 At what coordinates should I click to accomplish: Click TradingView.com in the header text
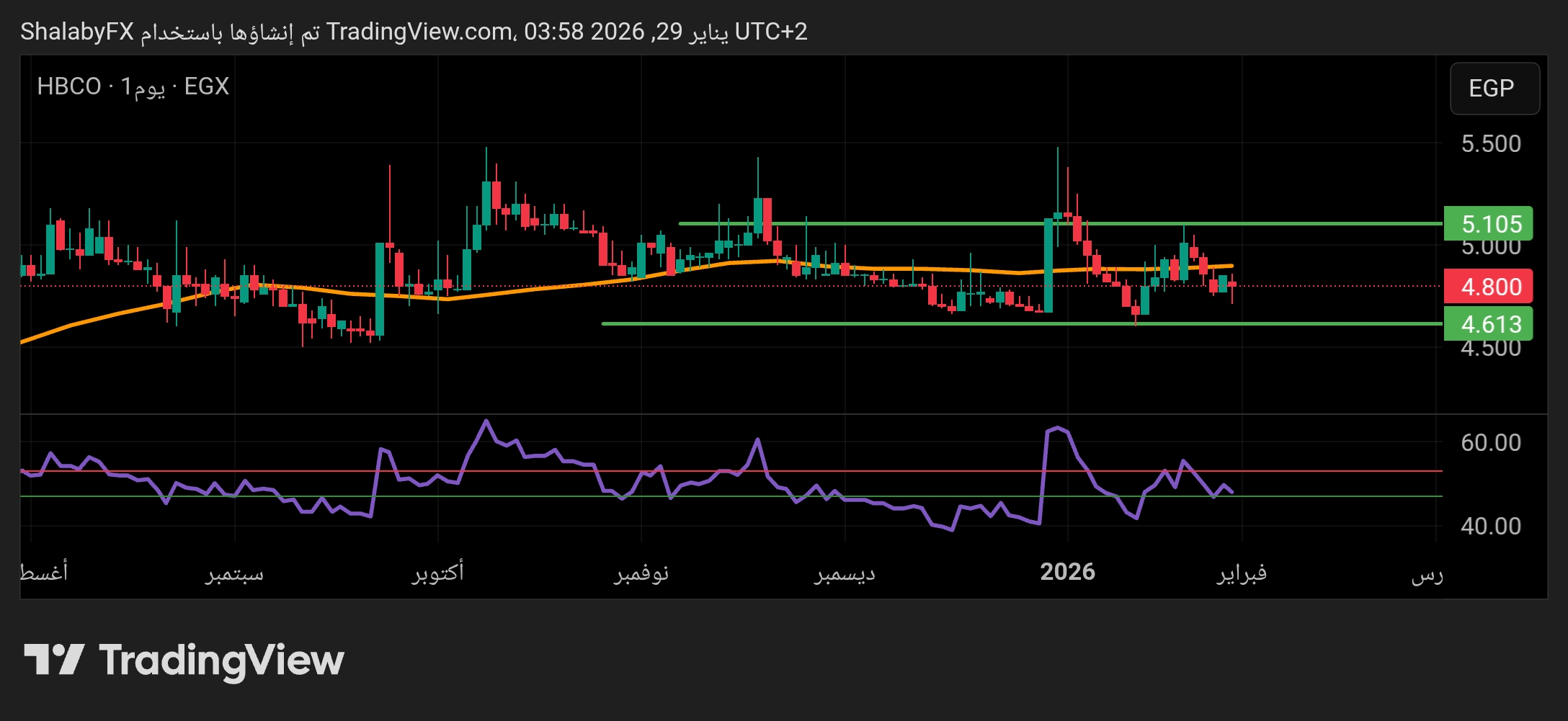pyautogui.click(x=419, y=32)
